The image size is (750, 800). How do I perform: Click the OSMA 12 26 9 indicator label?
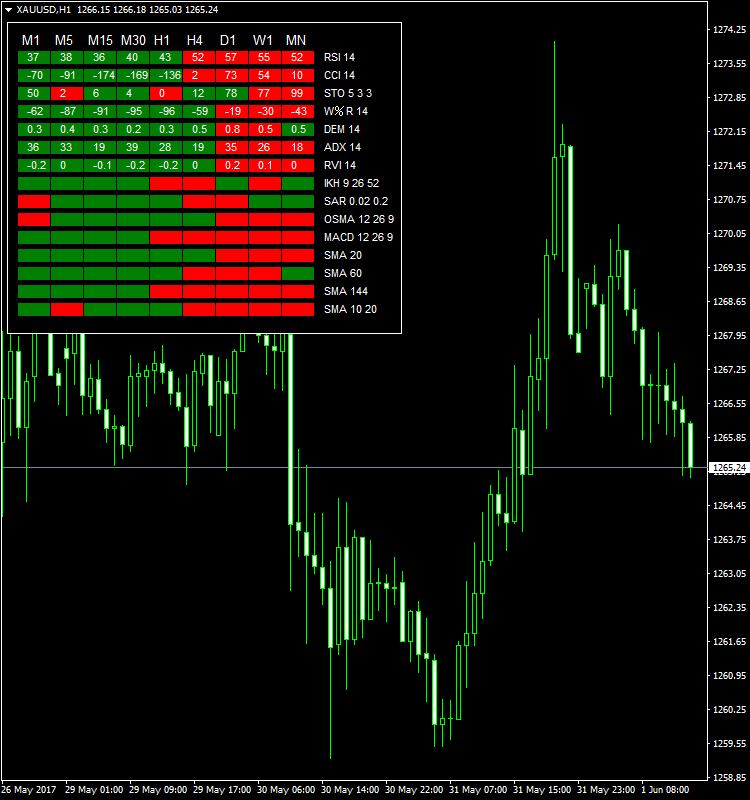point(359,219)
